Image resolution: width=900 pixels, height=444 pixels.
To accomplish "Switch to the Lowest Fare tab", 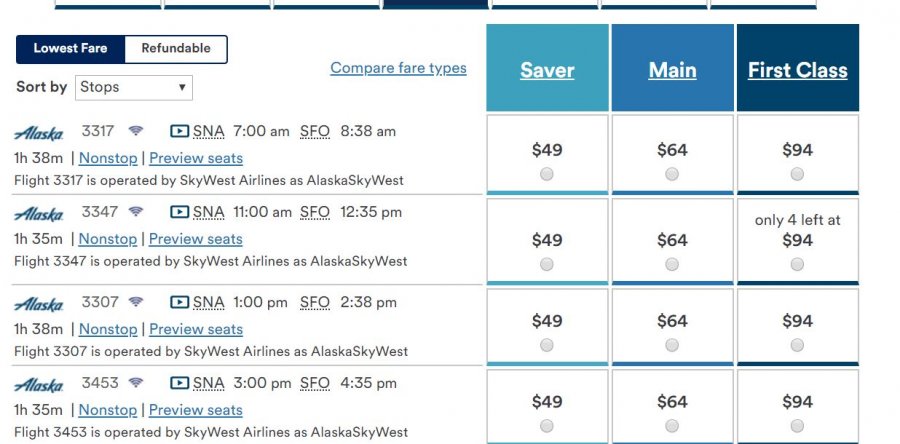I will (x=70, y=48).
